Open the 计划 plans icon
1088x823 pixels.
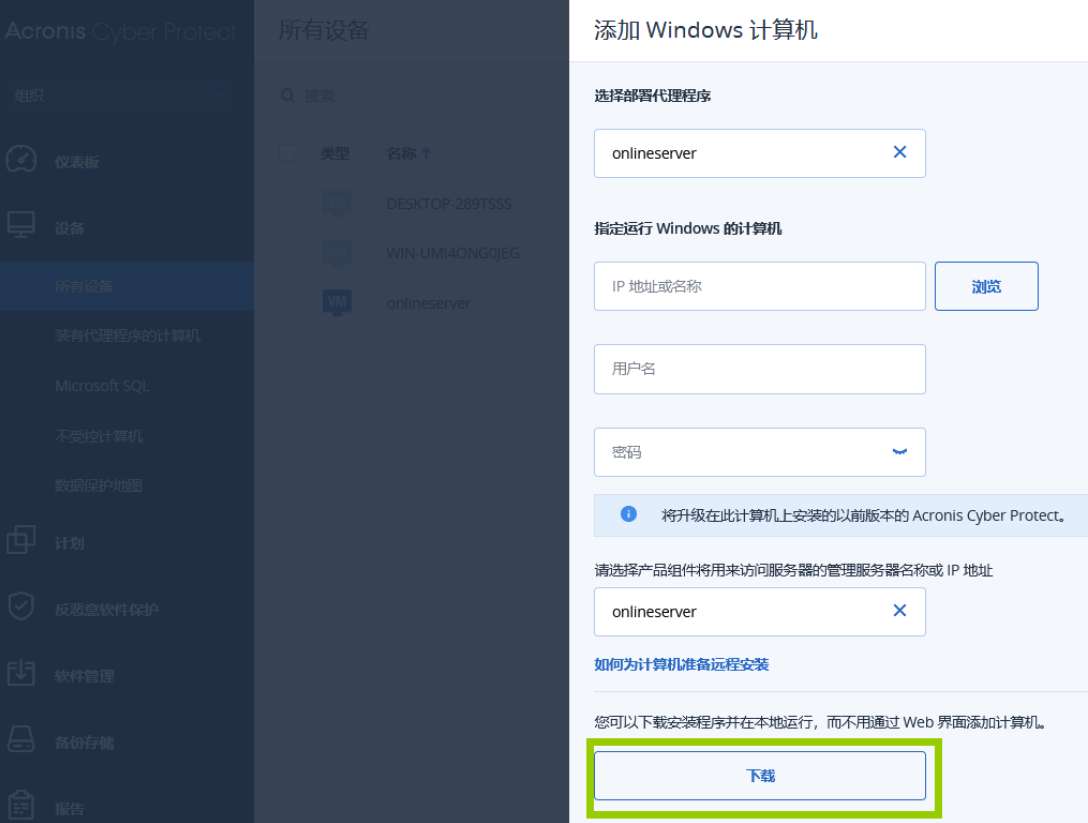tap(21, 539)
